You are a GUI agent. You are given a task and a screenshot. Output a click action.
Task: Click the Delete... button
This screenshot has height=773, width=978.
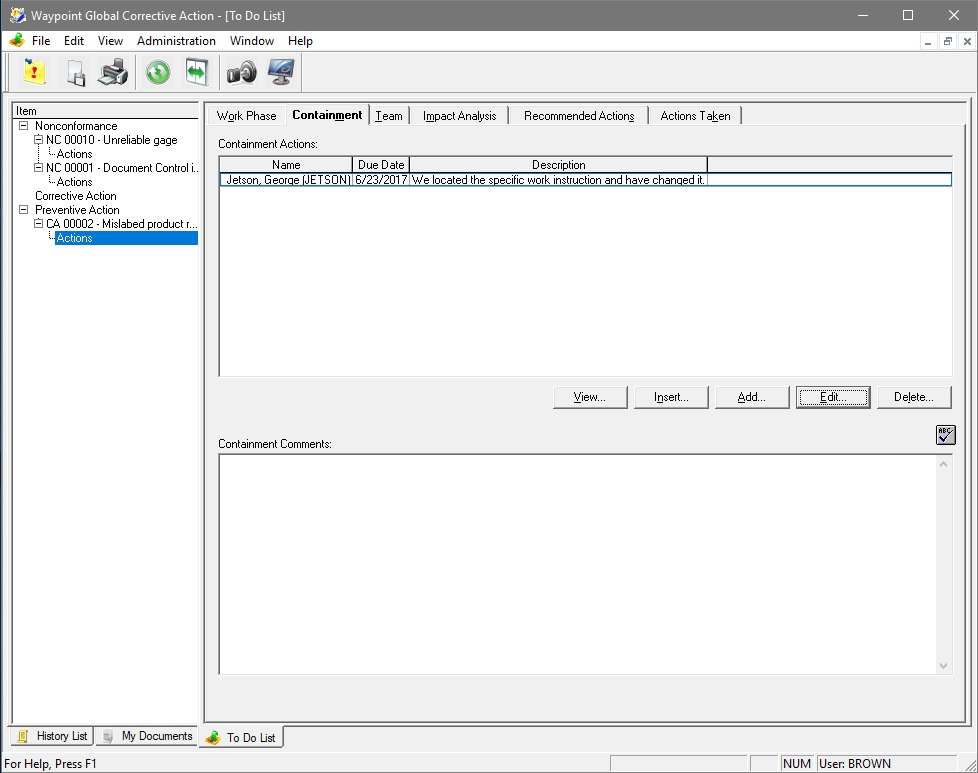914,397
